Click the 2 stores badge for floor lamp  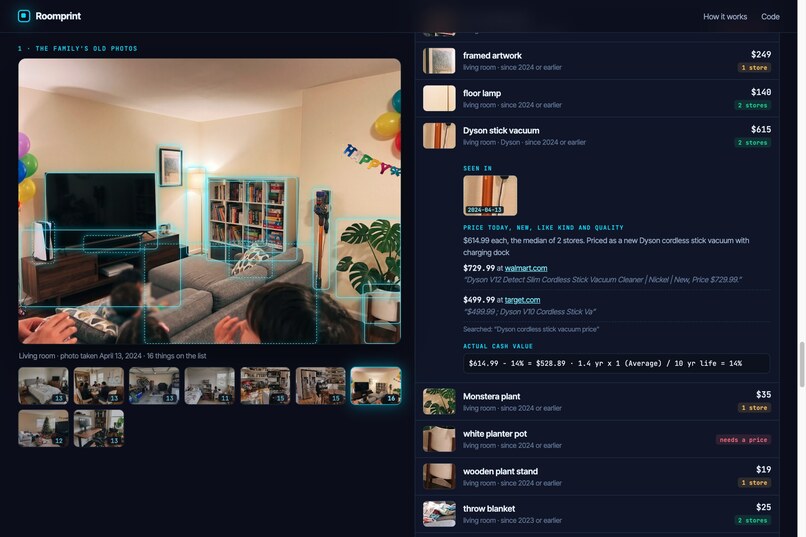pos(753,105)
